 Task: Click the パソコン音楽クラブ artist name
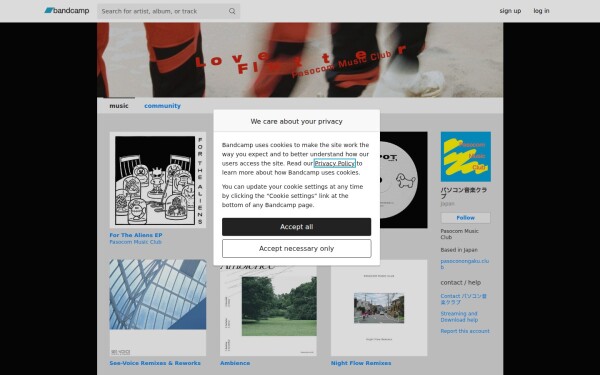tap(463, 193)
